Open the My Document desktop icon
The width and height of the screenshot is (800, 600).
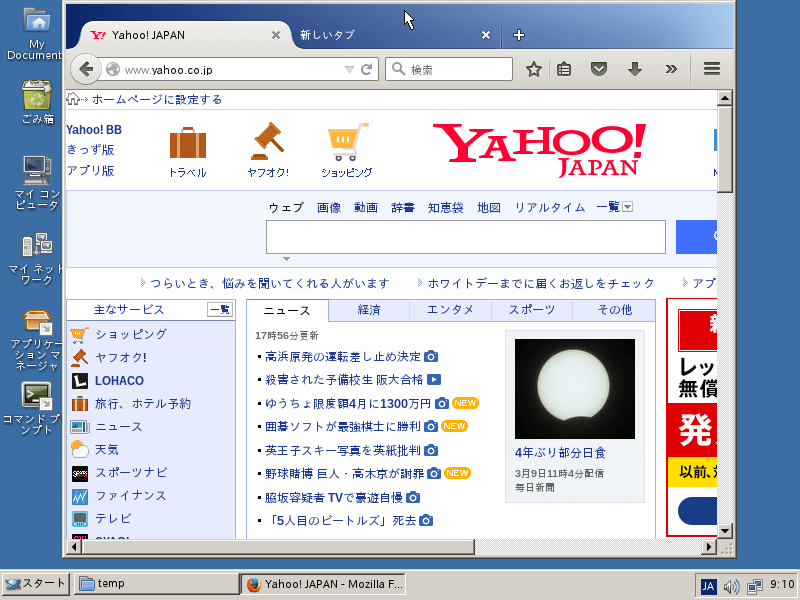(36, 34)
